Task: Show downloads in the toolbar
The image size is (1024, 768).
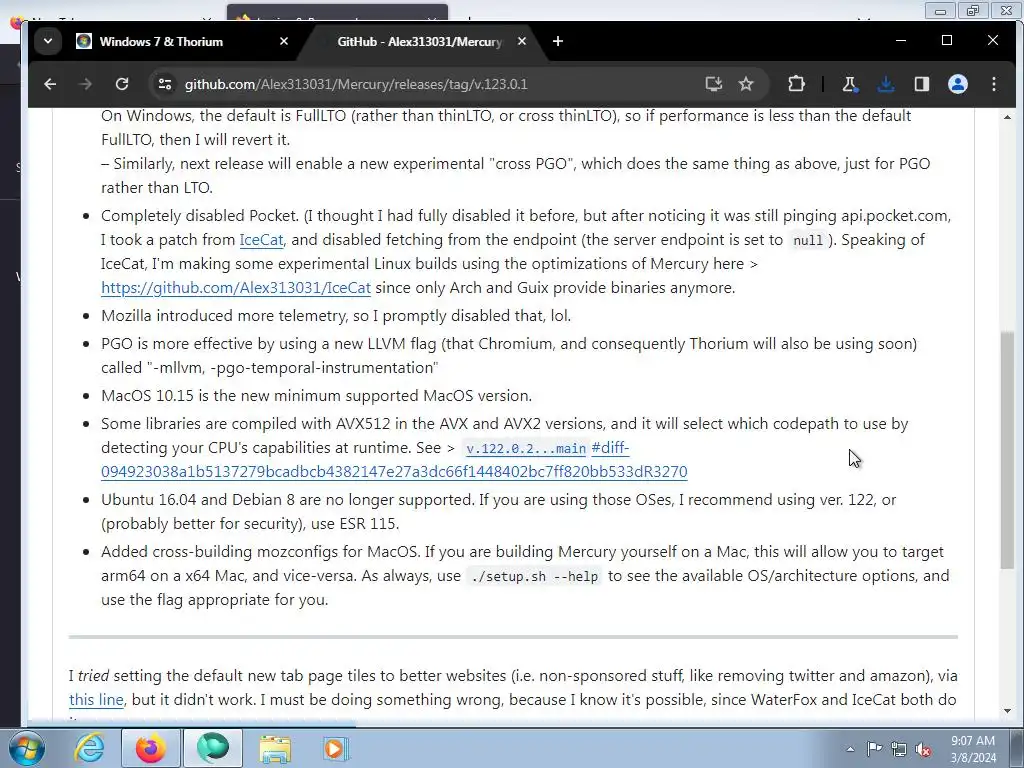Action: (886, 84)
